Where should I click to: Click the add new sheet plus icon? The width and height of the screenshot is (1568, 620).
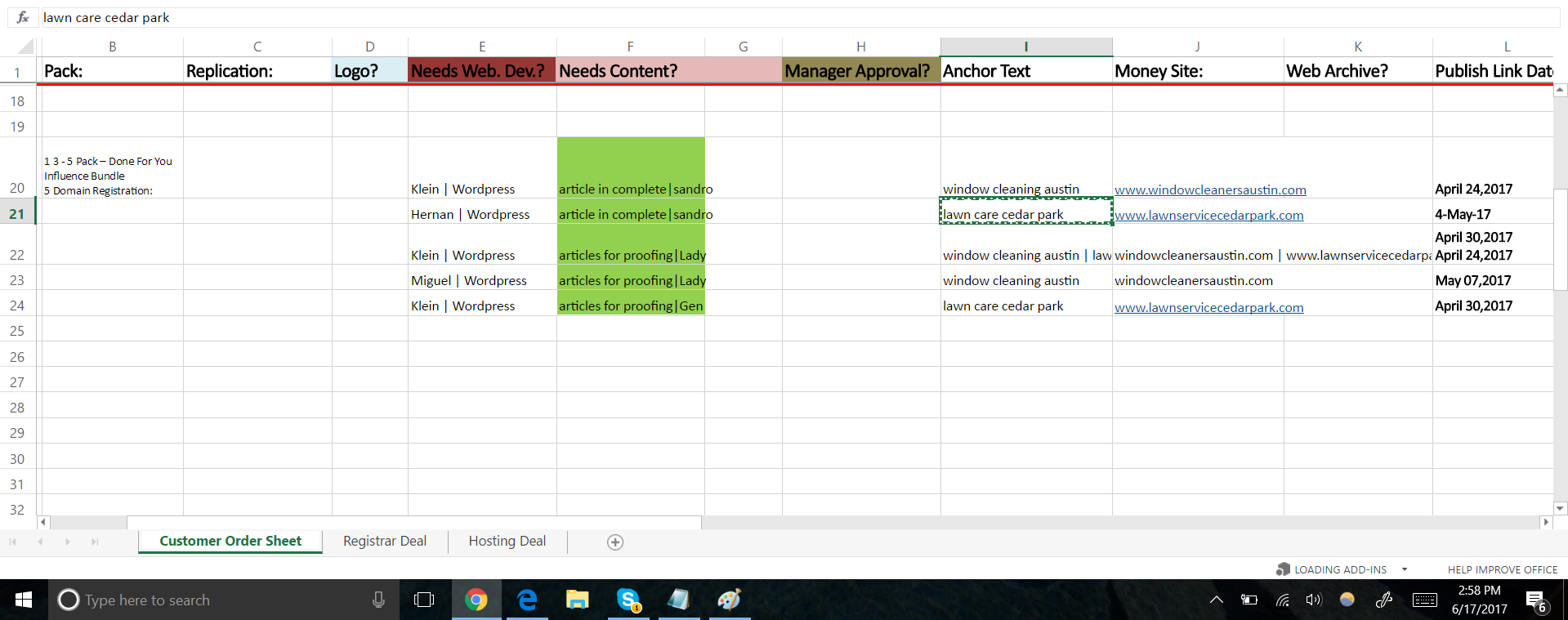tap(615, 542)
